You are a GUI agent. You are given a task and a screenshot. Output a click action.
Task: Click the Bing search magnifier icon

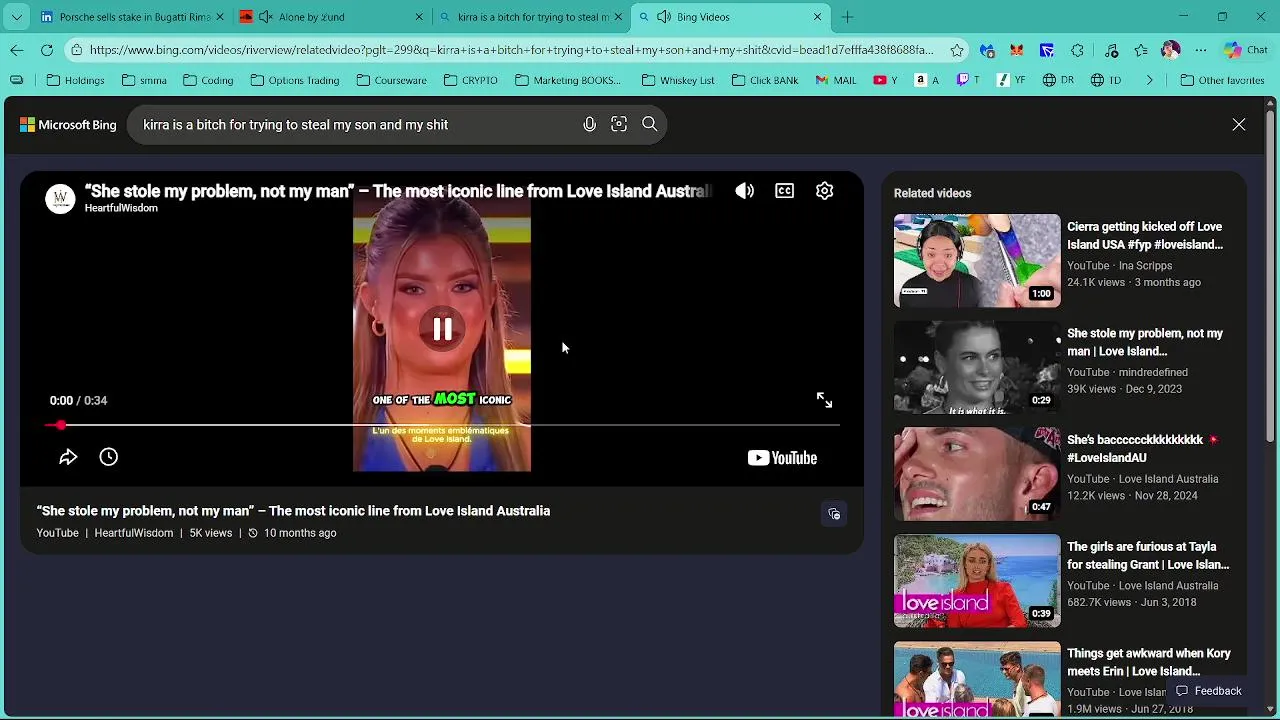tap(650, 125)
